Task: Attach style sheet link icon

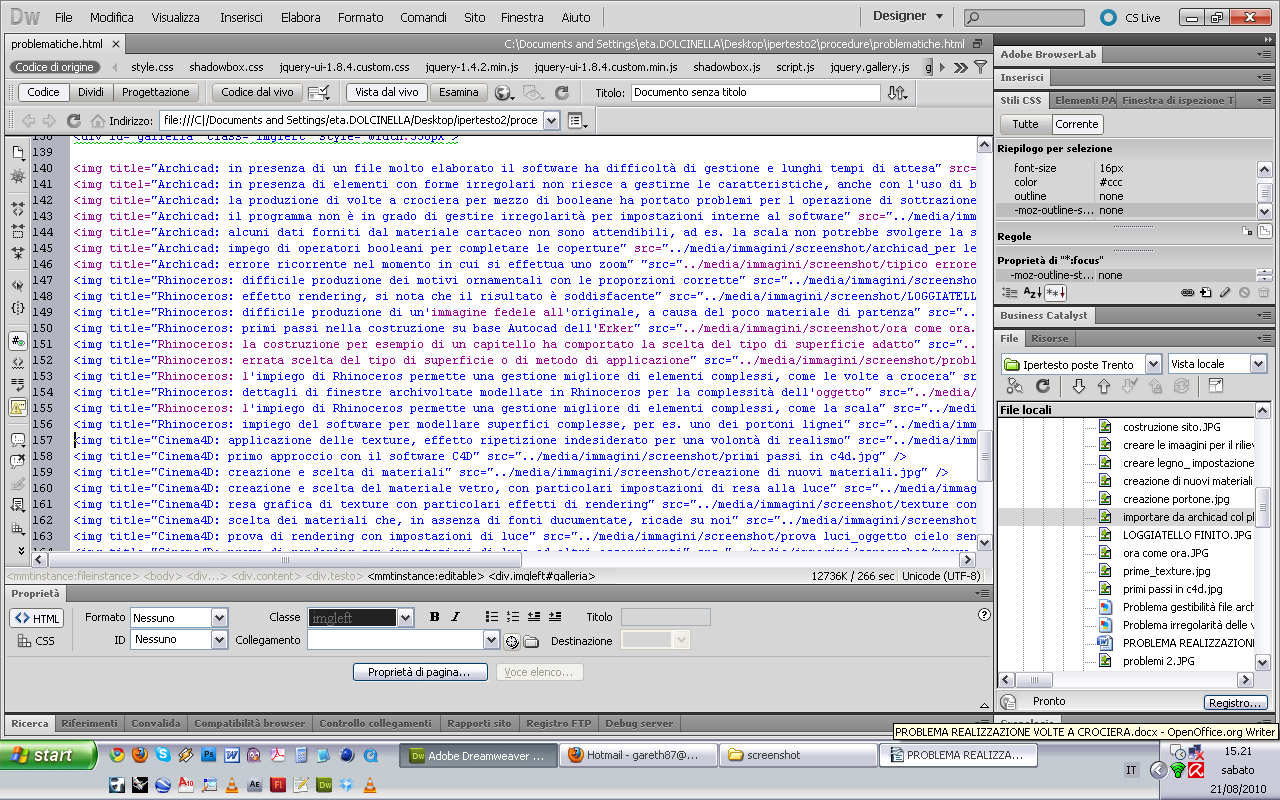Action: pyautogui.click(x=1187, y=292)
